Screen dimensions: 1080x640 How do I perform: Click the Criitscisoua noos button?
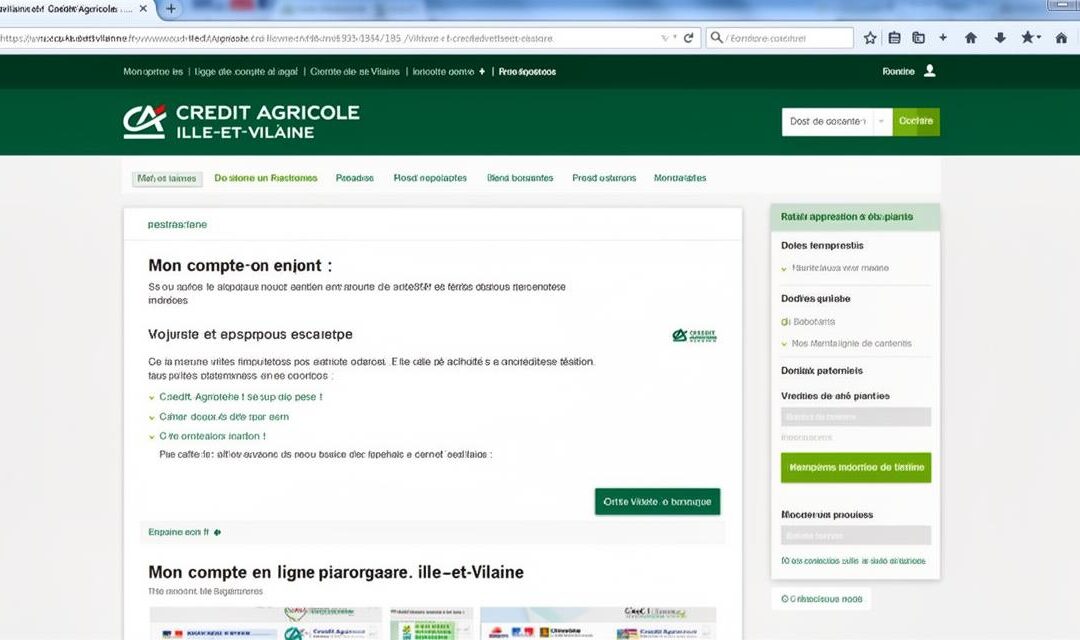click(x=821, y=599)
